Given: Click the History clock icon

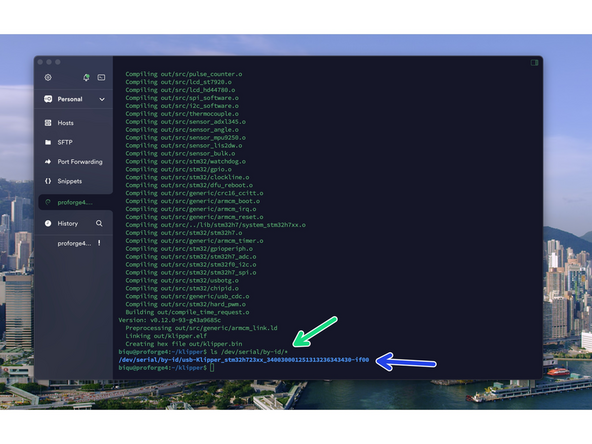Looking at the screenshot, I should (48, 224).
